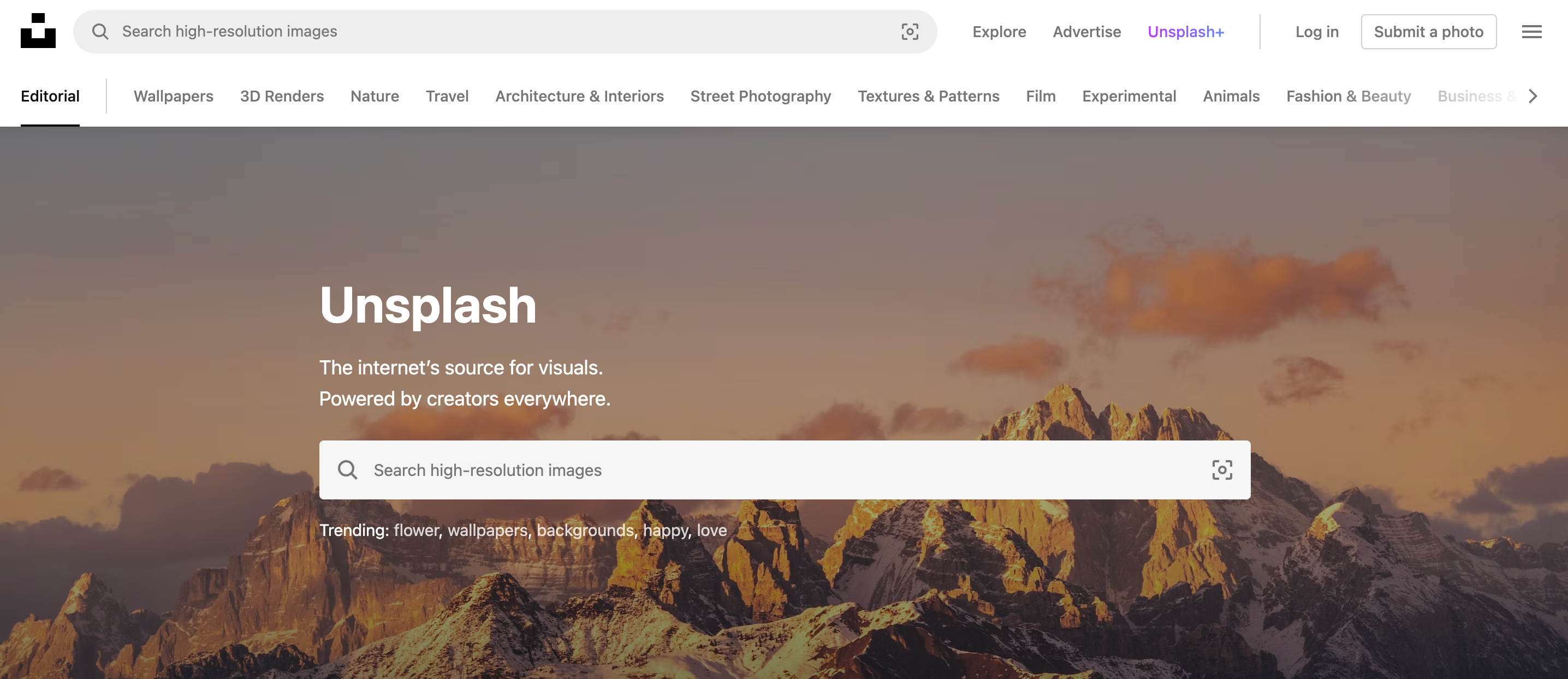Search trending term love
The width and height of the screenshot is (1568, 679).
pos(711,530)
